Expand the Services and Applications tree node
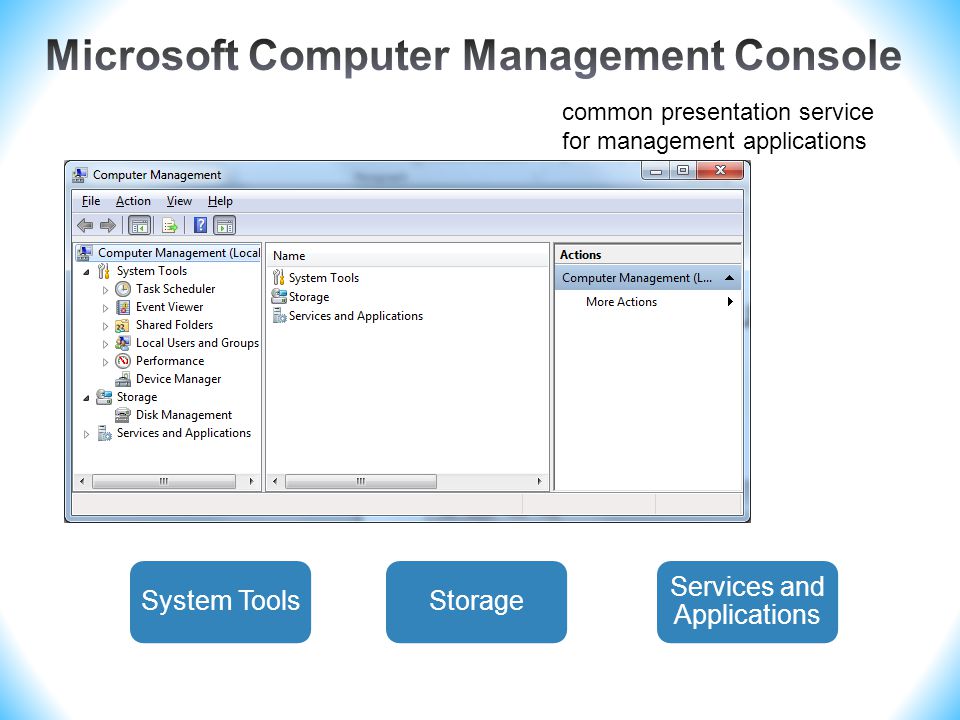960x720 pixels. [x=86, y=434]
